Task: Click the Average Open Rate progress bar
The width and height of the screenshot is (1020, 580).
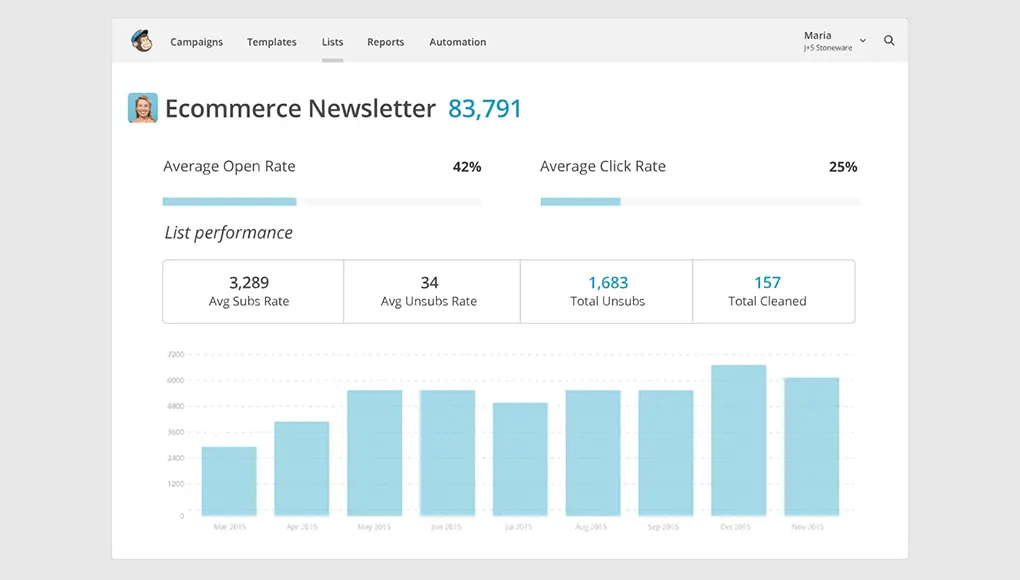Action: tap(322, 202)
